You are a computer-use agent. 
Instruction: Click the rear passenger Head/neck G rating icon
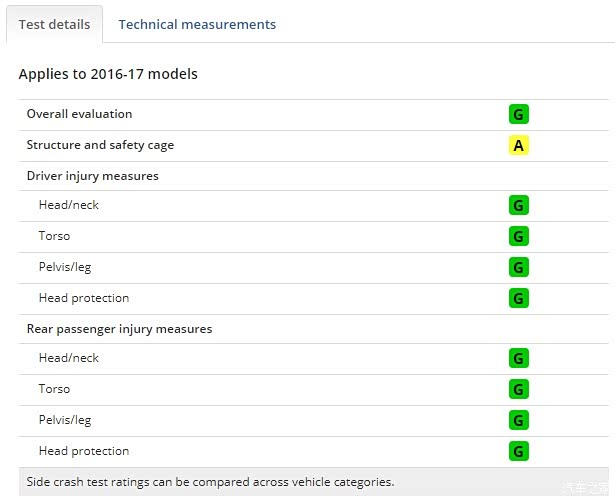(518, 359)
